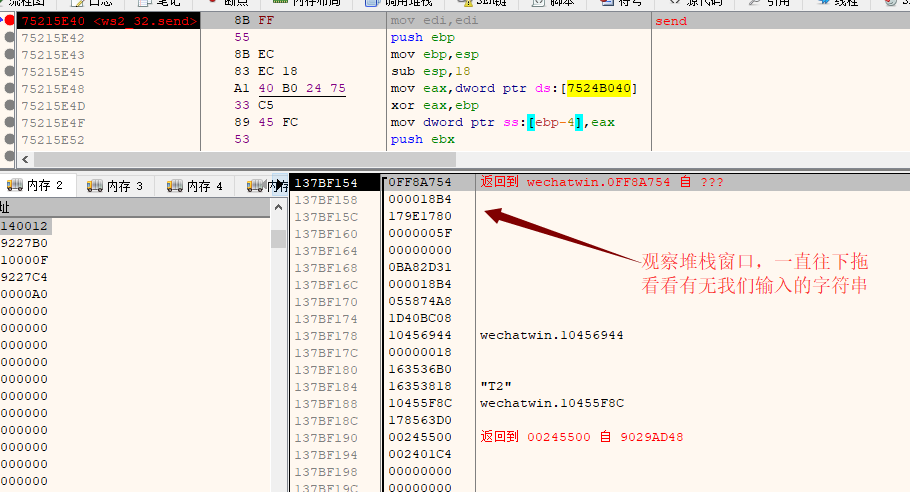The image size is (910, 492).
Task: Click the truck icon on 内存 3 tab
Action: point(95,186)
